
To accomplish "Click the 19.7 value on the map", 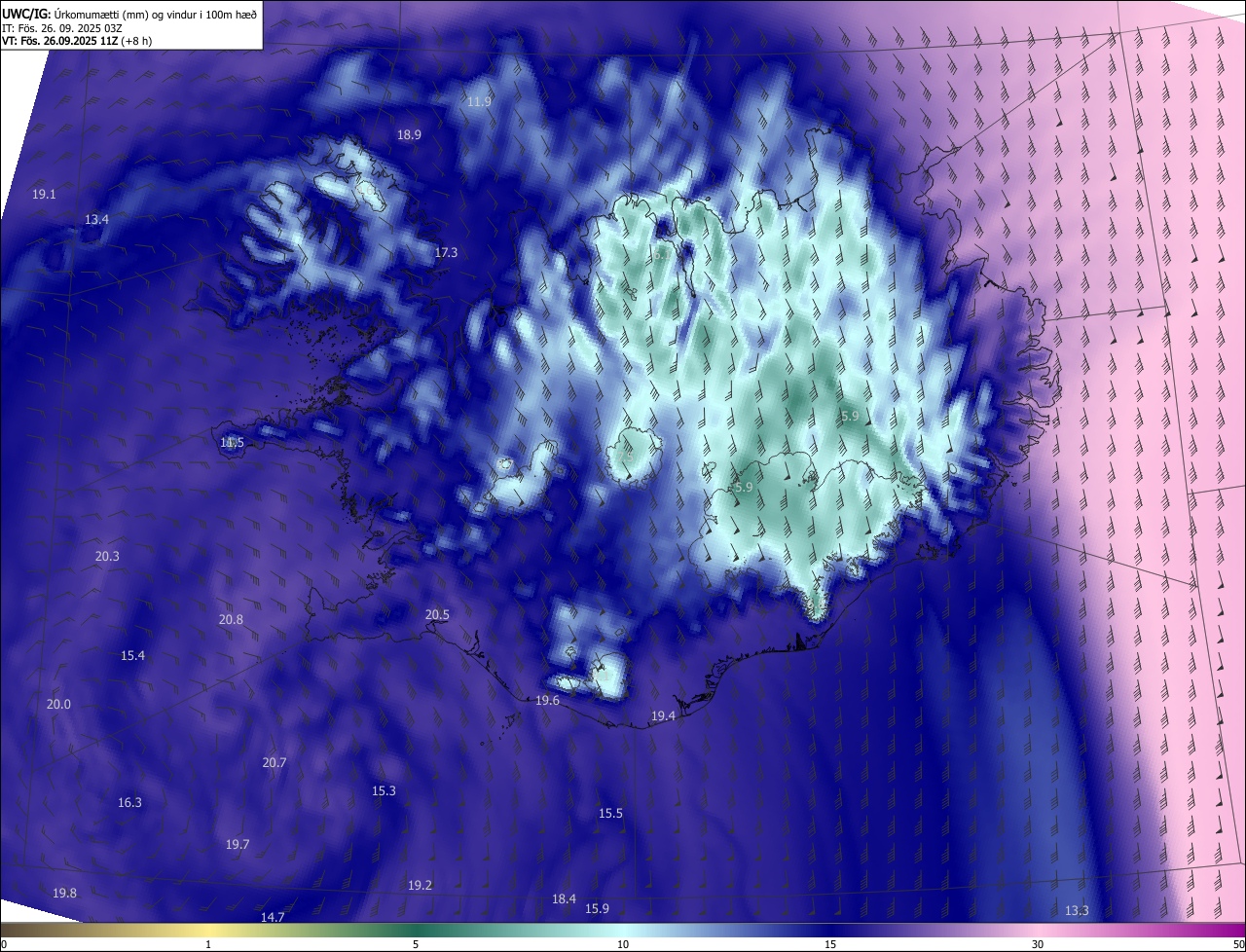I will click(x=238, y=845).
